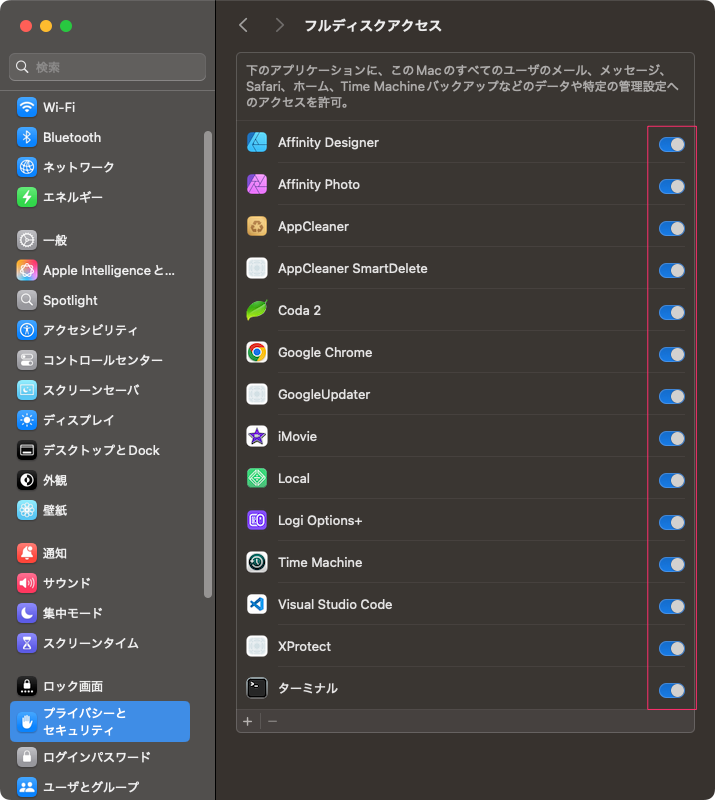Open ディスプレイ settings pane
The height and width of the screenshot is (800, 715).
[78, 420]
